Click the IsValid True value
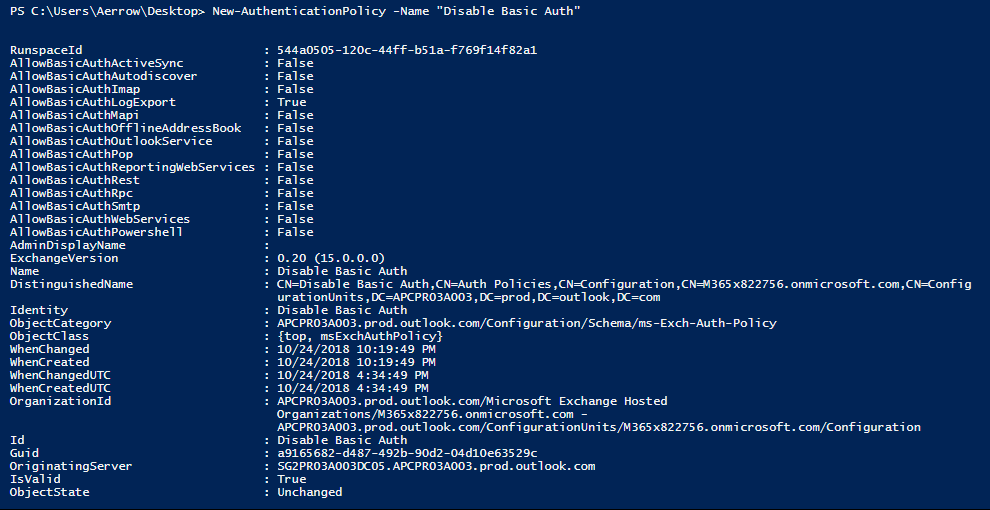 click(292, 479)
